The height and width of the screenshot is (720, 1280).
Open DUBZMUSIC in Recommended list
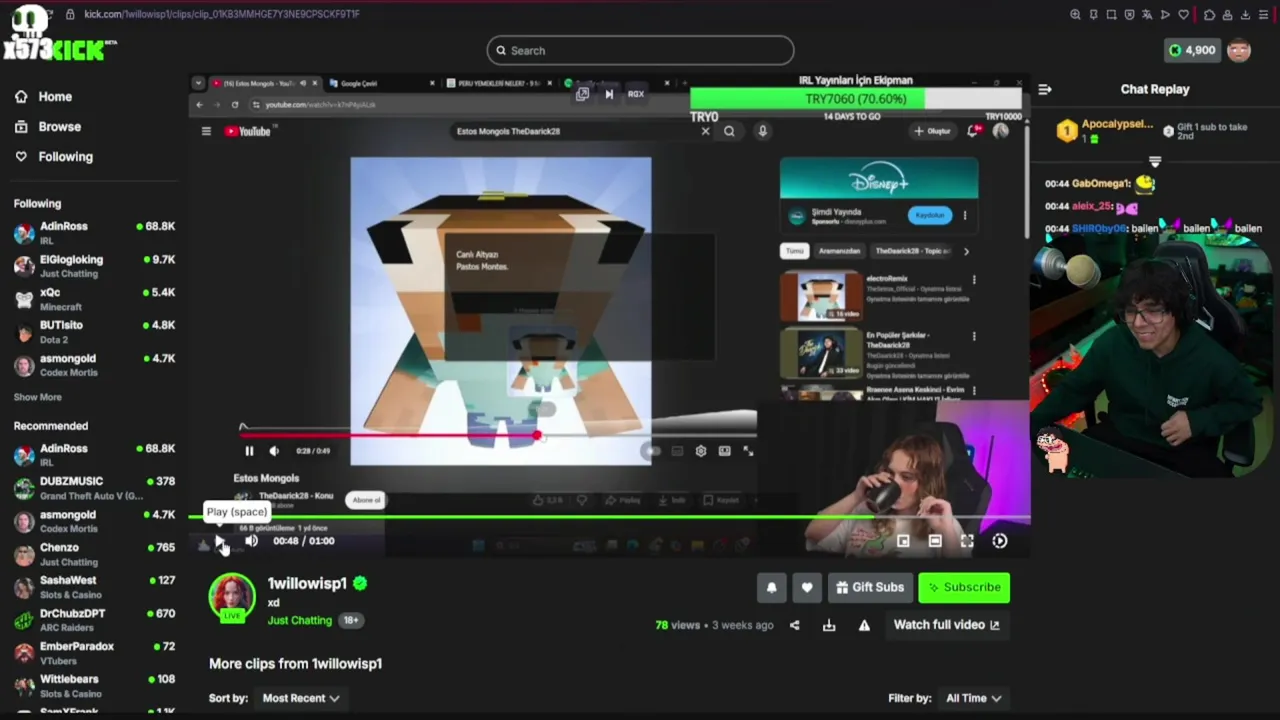(94, 488)
